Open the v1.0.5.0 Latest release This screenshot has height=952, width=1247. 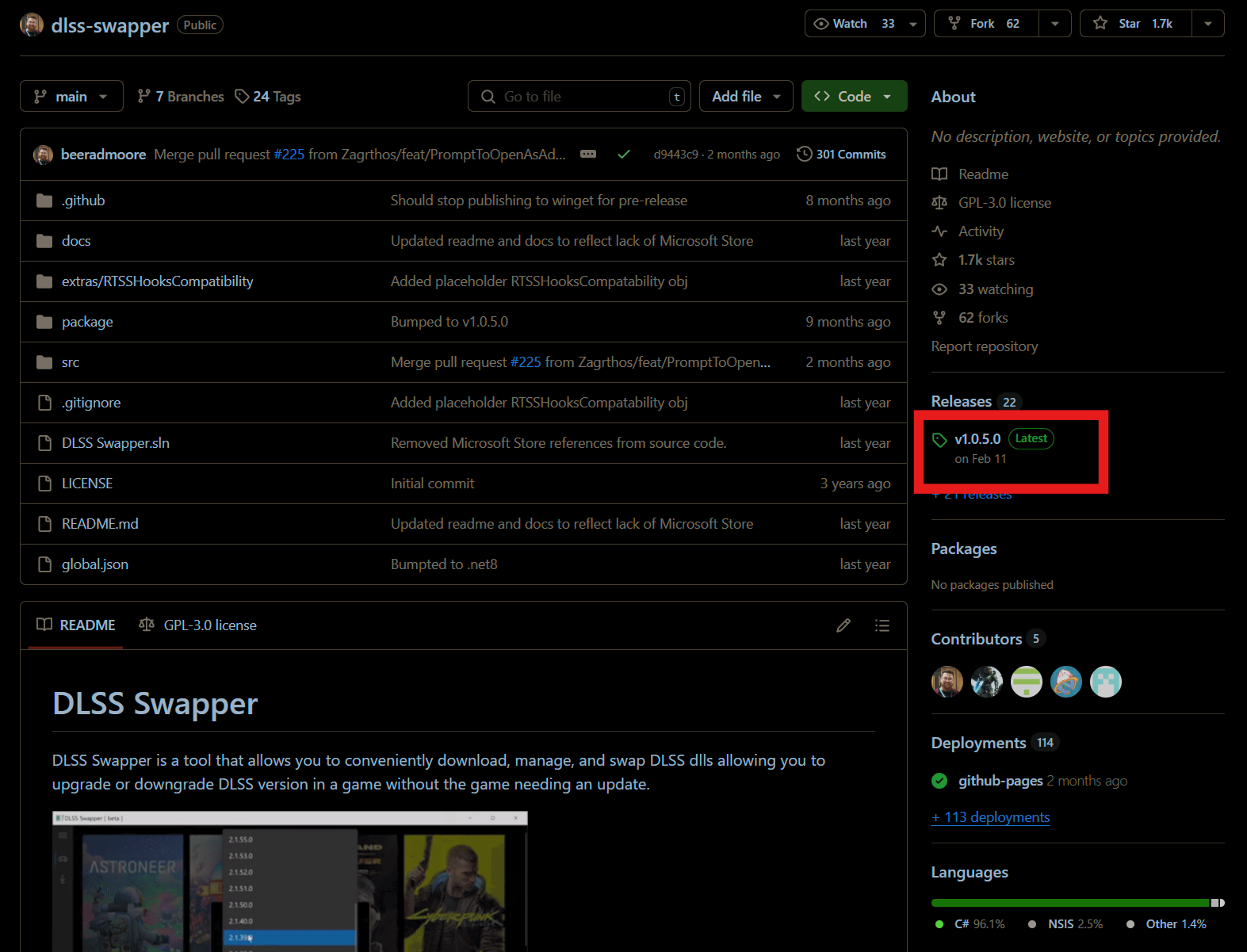(x=993, y=448)
